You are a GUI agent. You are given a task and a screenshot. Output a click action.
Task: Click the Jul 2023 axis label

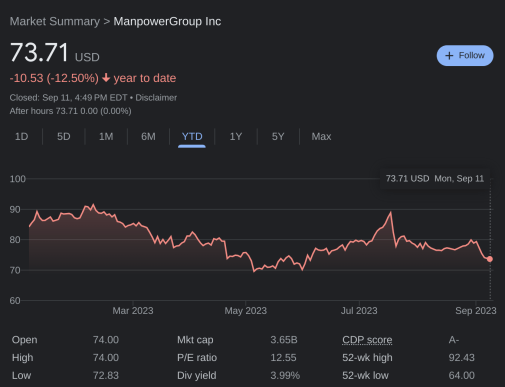(359, 311)
